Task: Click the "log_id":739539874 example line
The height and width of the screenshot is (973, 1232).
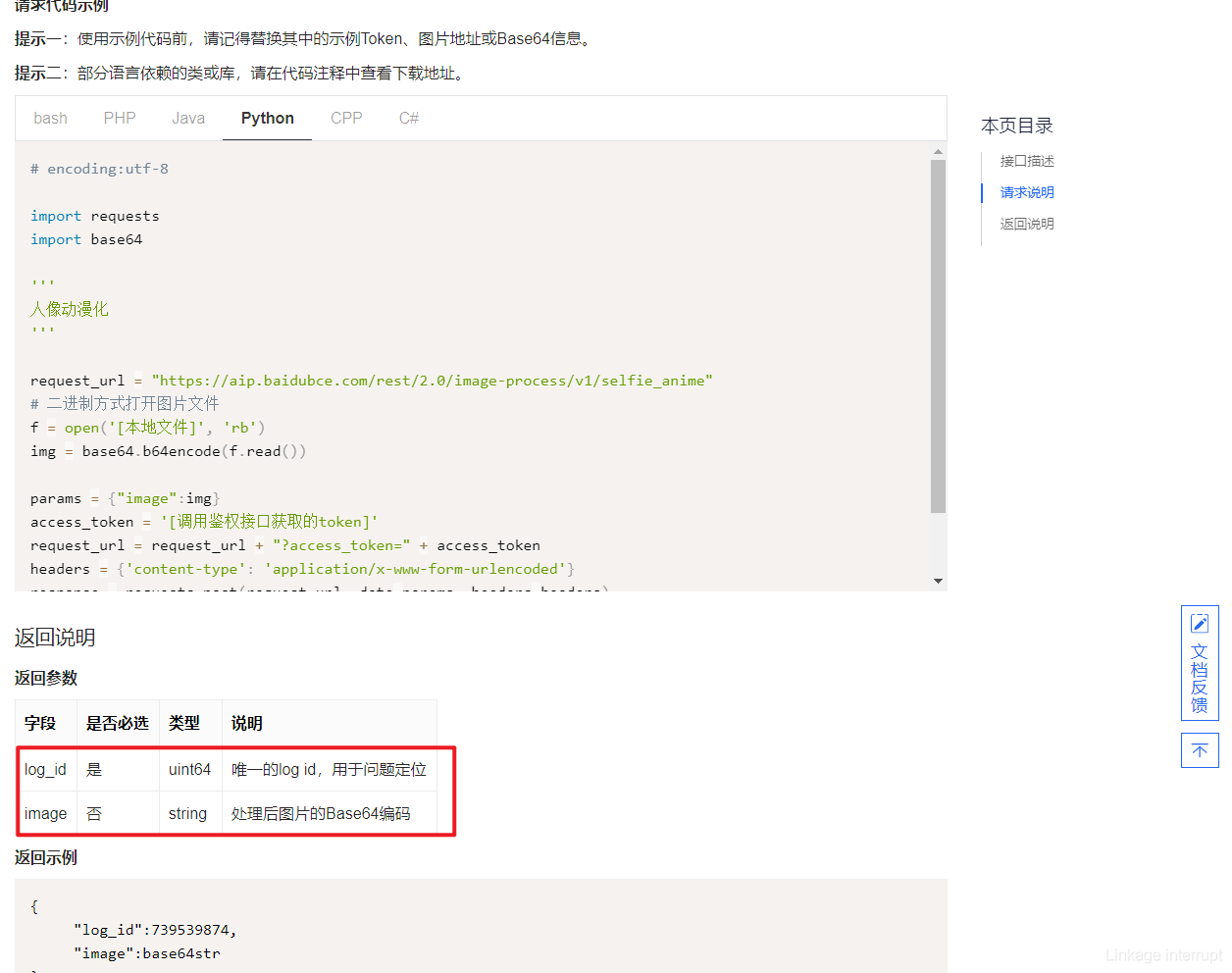Action: point(155,930)
